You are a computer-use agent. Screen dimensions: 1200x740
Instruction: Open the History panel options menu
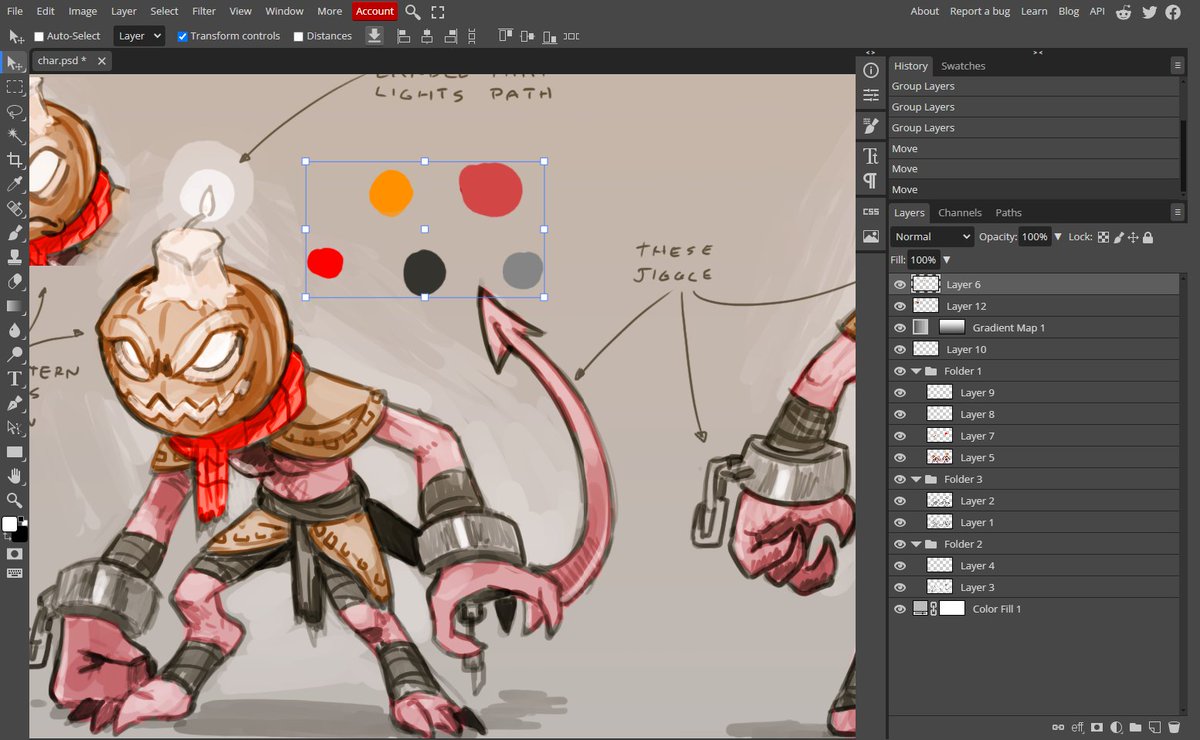pyautogui.click(x=1177, y=66)
